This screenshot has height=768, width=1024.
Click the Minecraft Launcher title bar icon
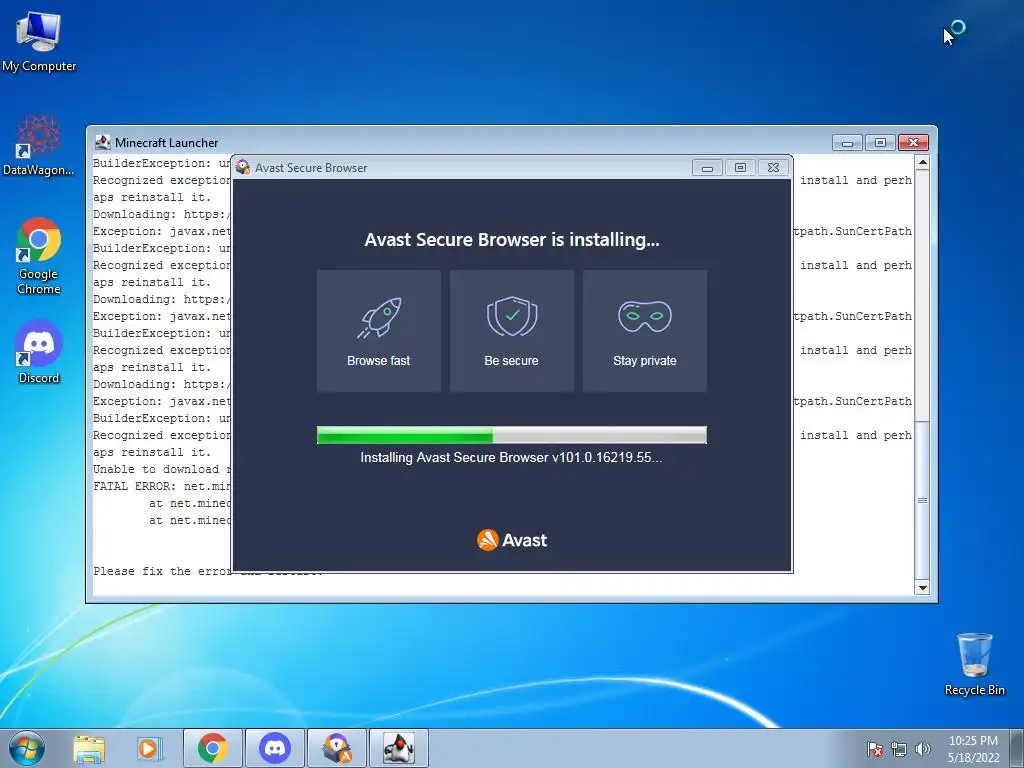click(x=103, y=142)
